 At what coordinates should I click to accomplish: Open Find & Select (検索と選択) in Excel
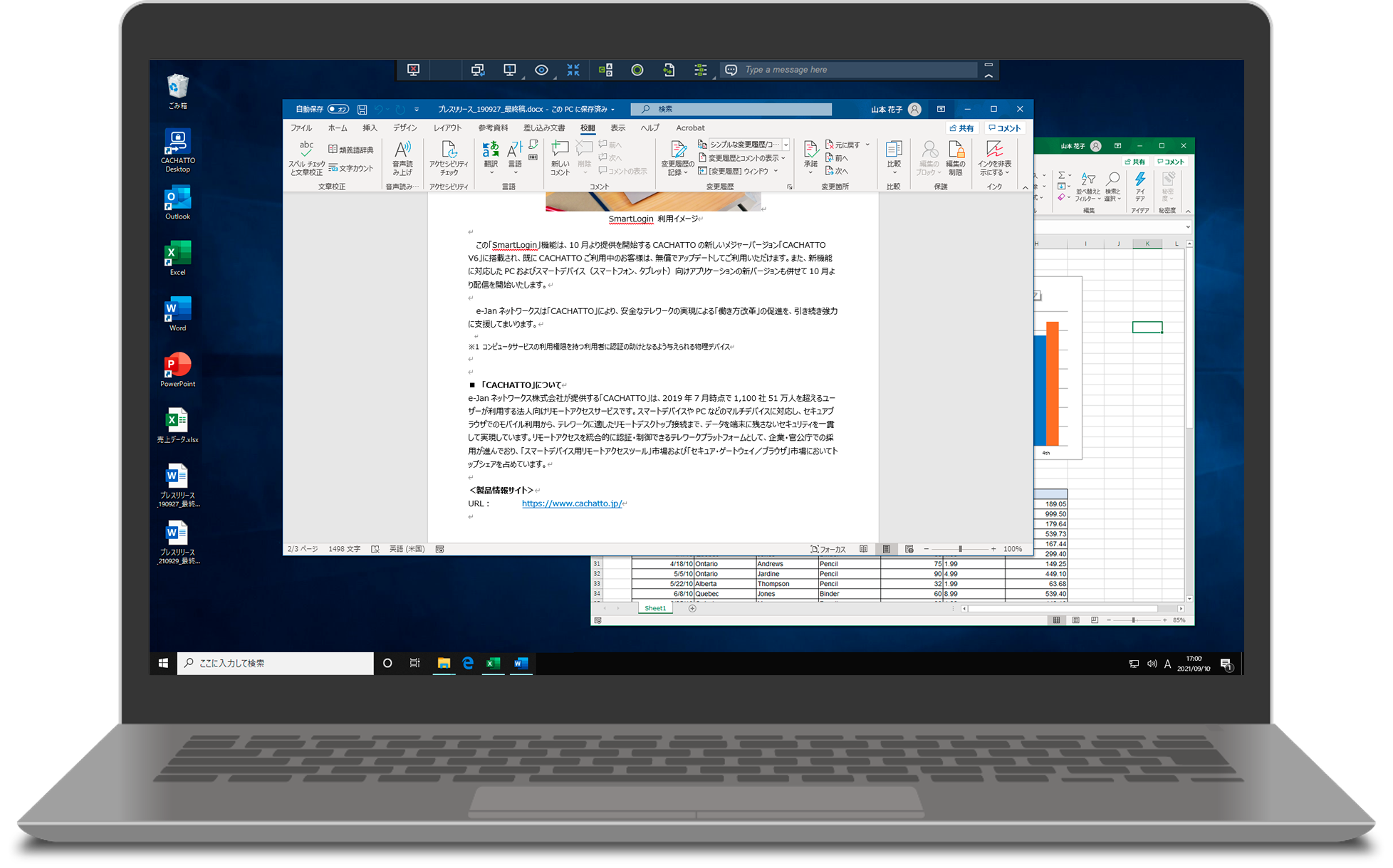tap(1112, 187)
